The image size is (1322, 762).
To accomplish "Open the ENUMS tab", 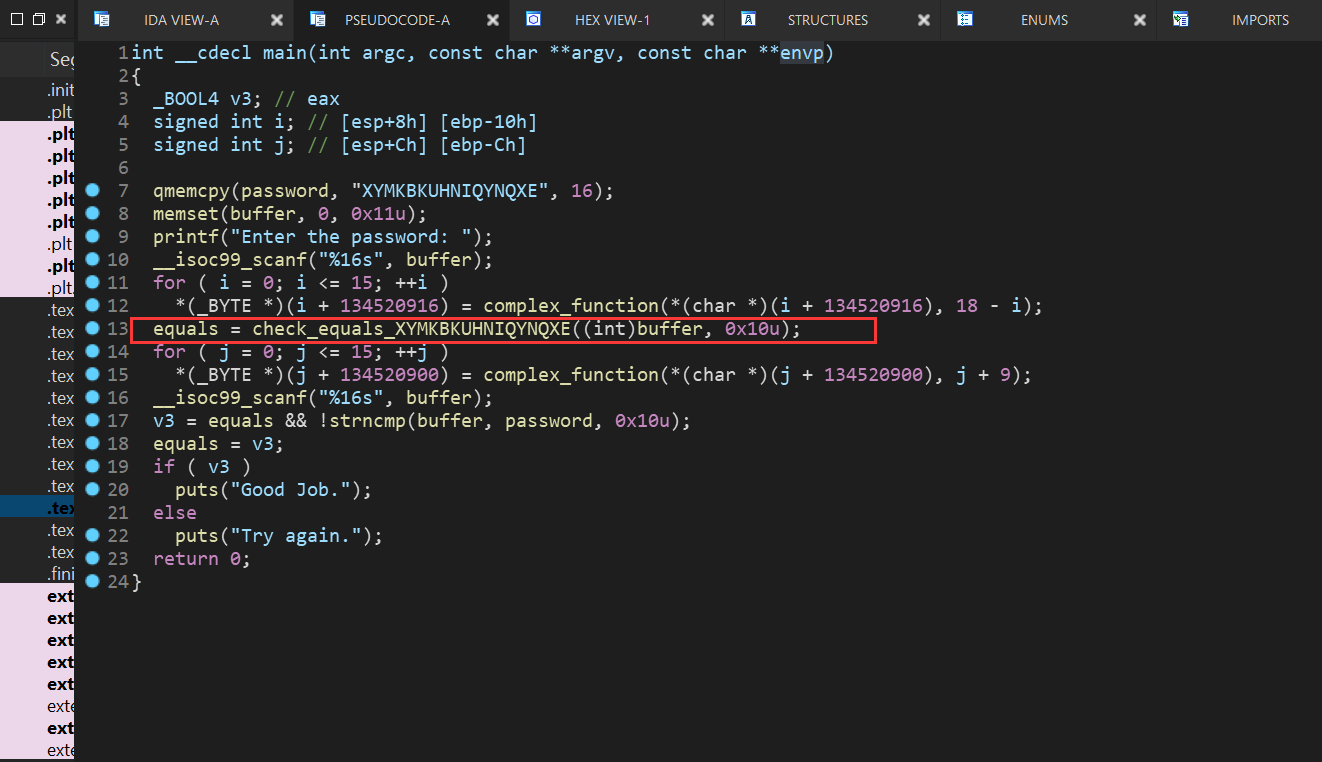I will (x=1044, y=20).
